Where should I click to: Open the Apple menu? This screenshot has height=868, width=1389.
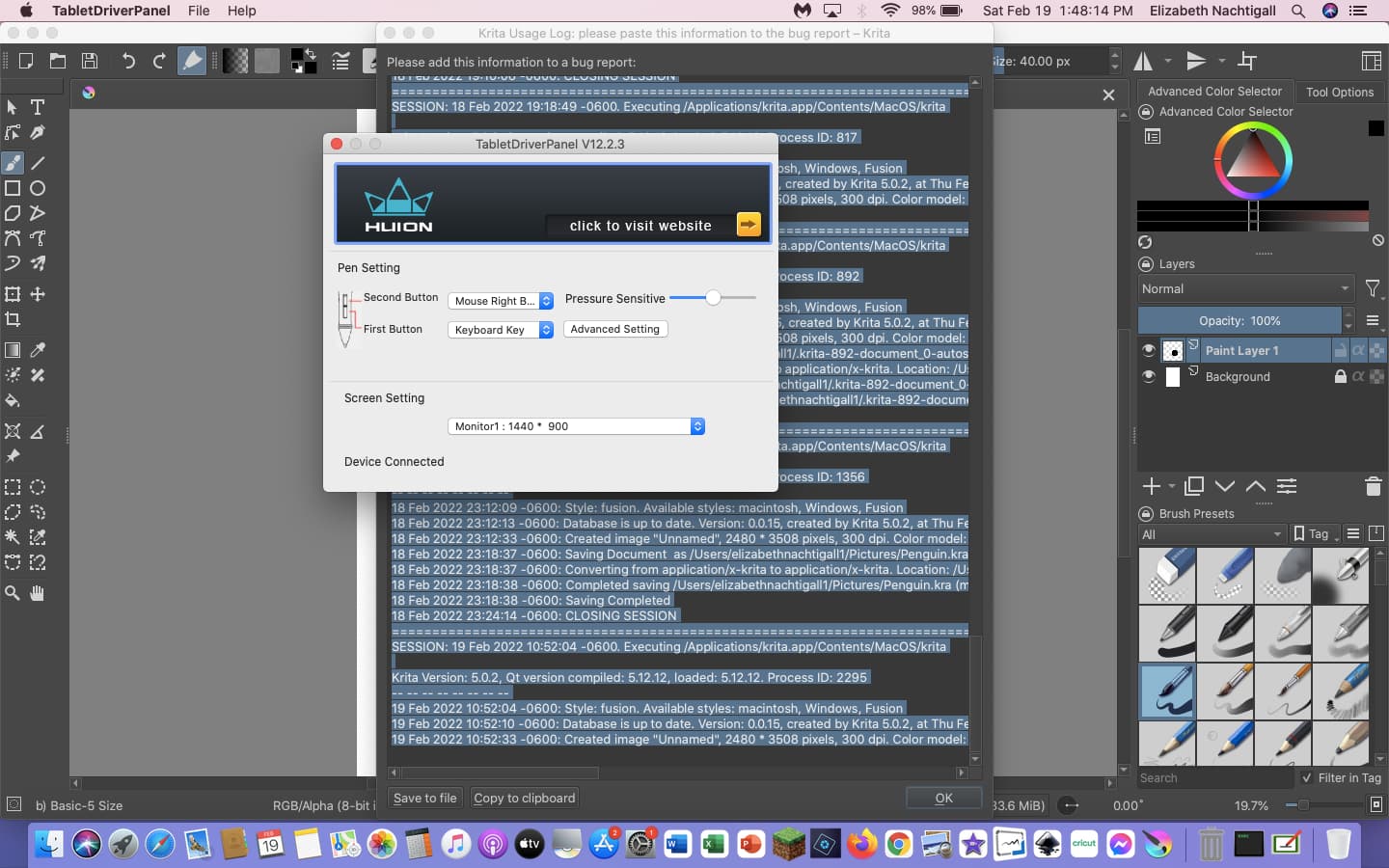click(26, 11)
